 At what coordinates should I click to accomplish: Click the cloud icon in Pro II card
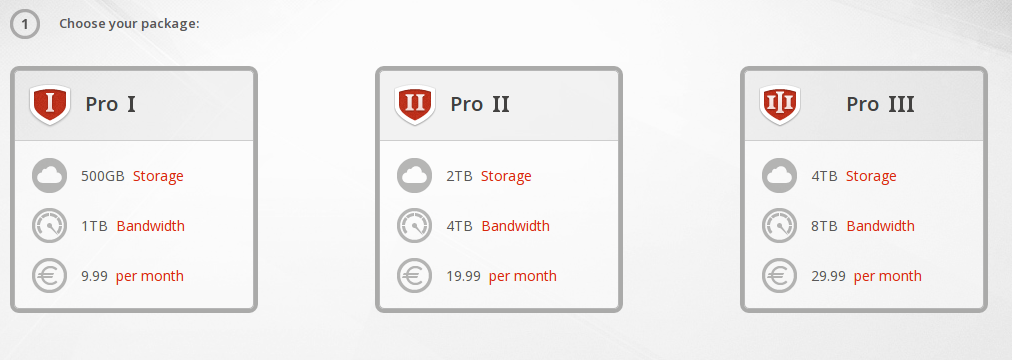coord(414,175)
